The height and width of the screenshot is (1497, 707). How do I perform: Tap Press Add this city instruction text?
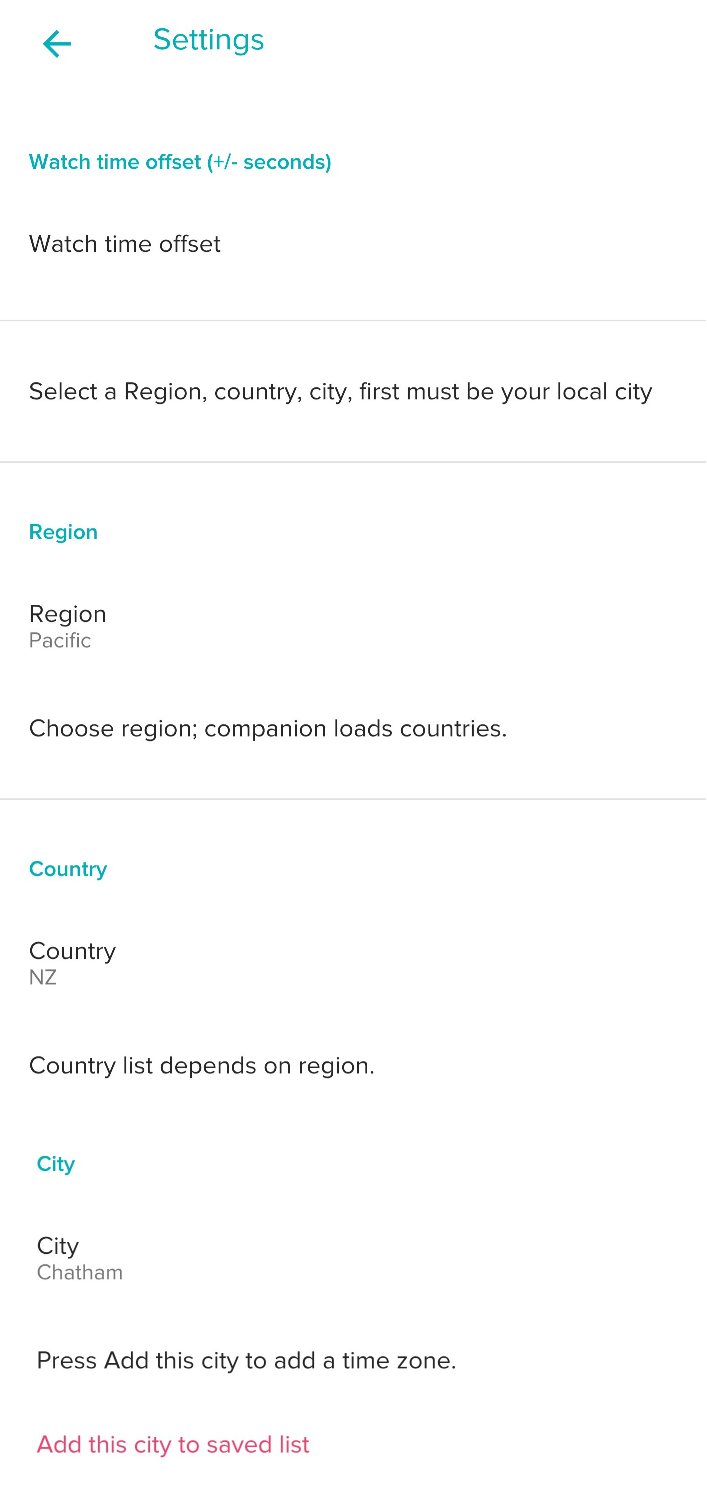click(245, 1360)
